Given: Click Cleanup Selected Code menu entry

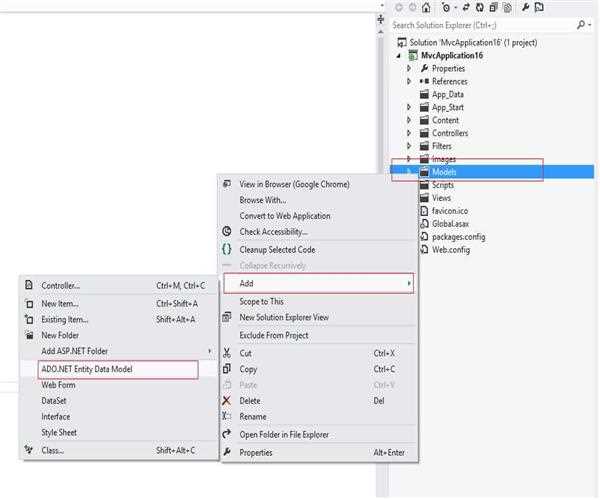Looking at the screenshot, I should tap(277, 249).
